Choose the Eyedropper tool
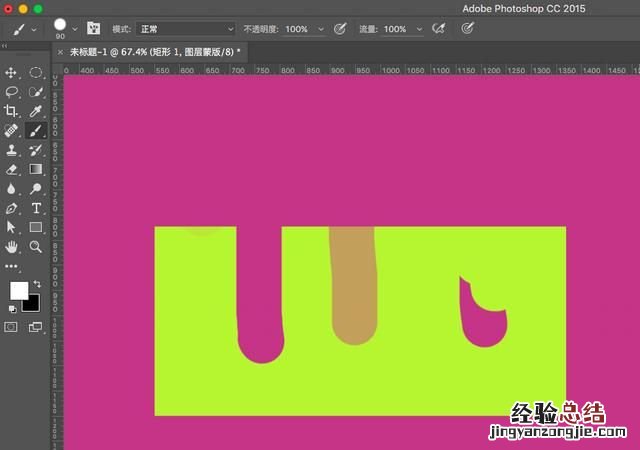Screen dimensions: 640x450 [x=36, y=111]
